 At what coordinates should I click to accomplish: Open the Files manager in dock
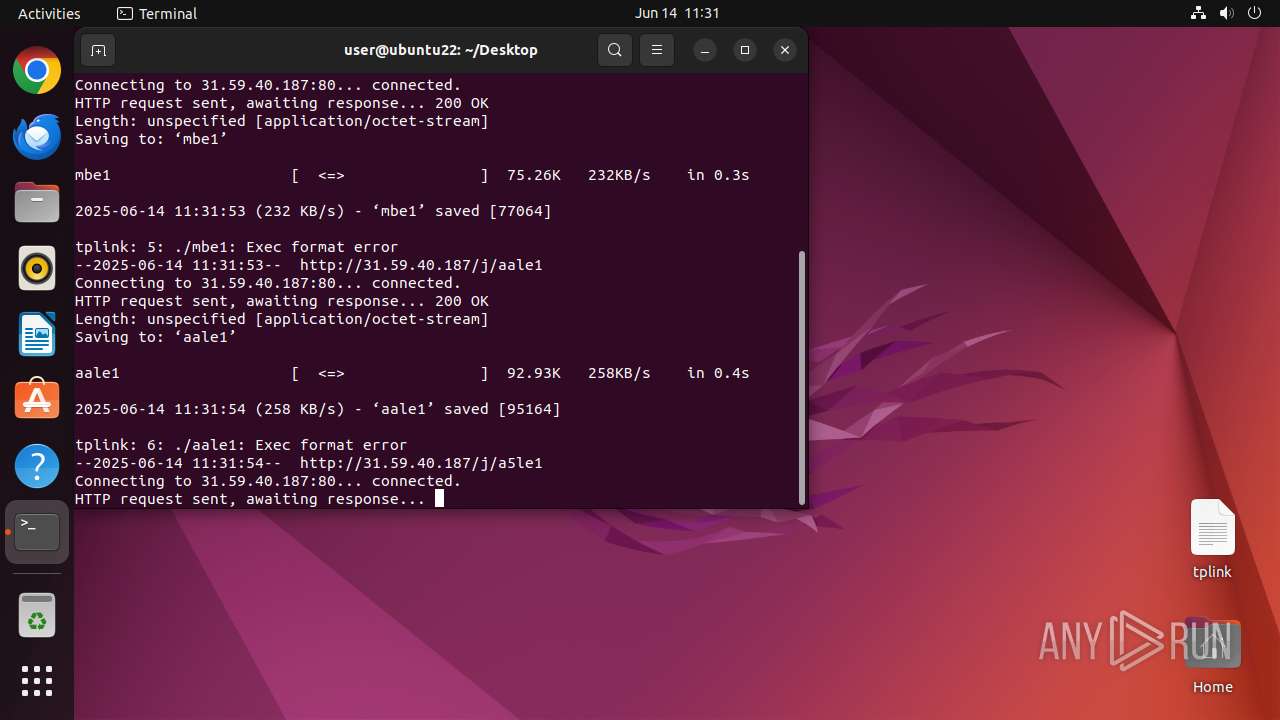[x=37, y=203]
